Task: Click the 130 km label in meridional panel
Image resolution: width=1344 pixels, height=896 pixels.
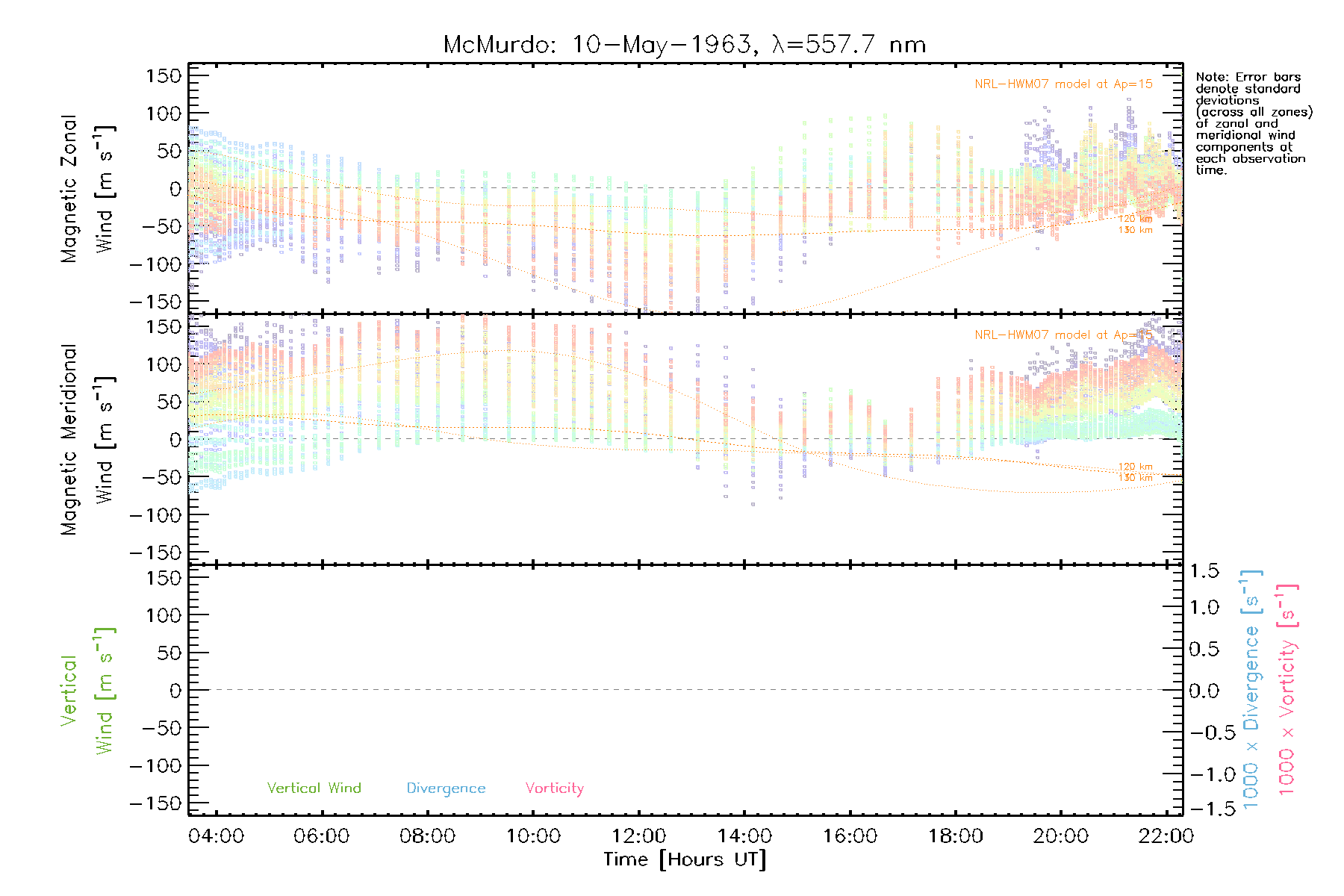Action: [x=1135, y=478]
